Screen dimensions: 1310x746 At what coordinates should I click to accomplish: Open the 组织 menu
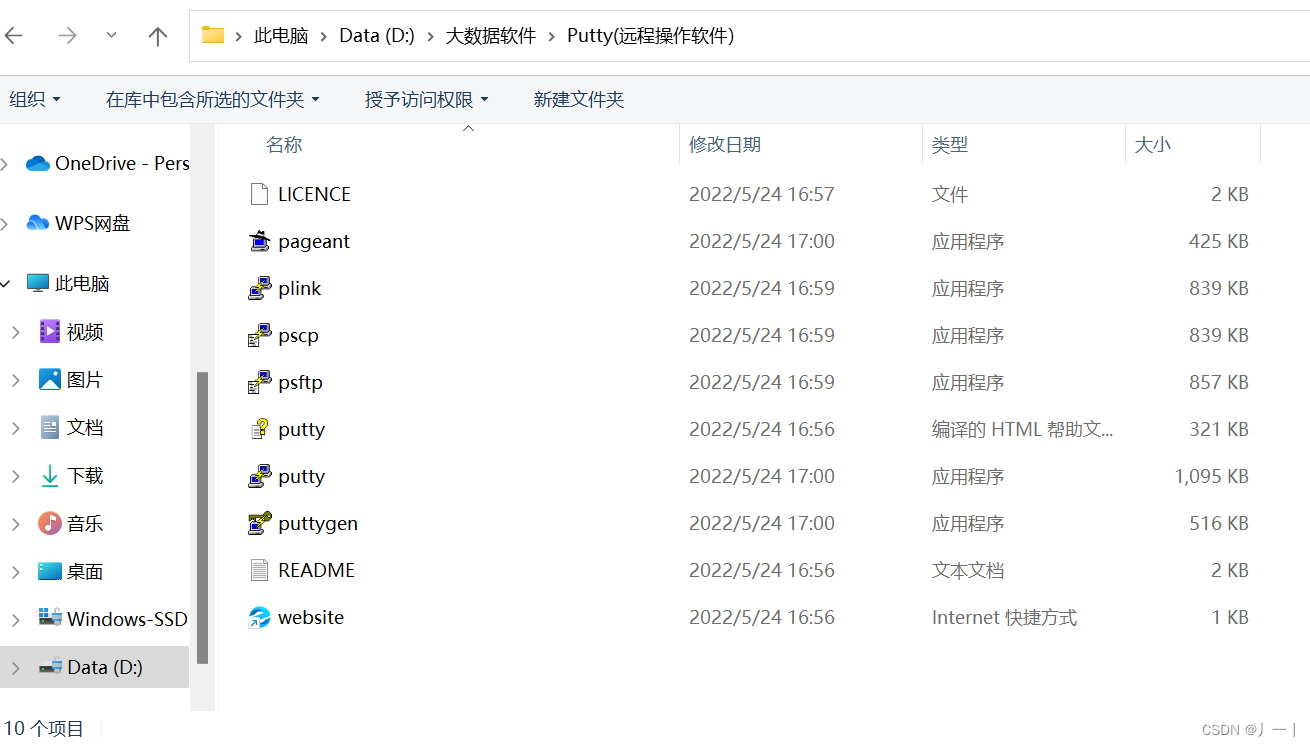[x=35, y=99]
